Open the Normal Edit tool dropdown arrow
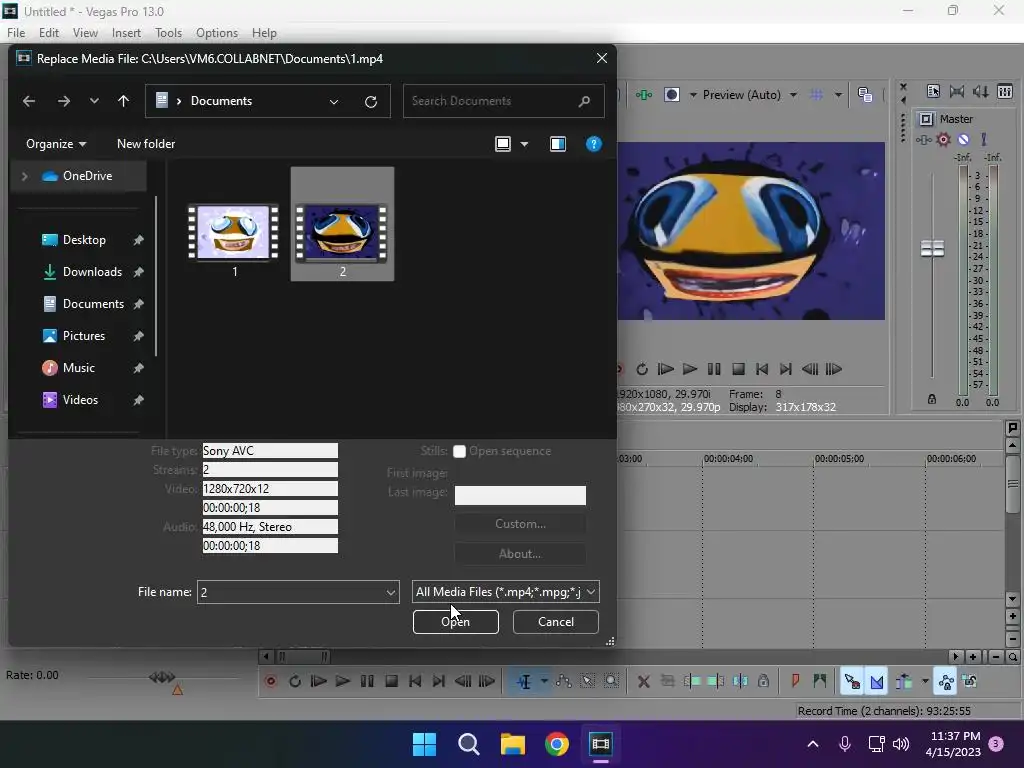Image resolution: width=1024 pixels, height=768 pixels. click(x=544, y=681)
